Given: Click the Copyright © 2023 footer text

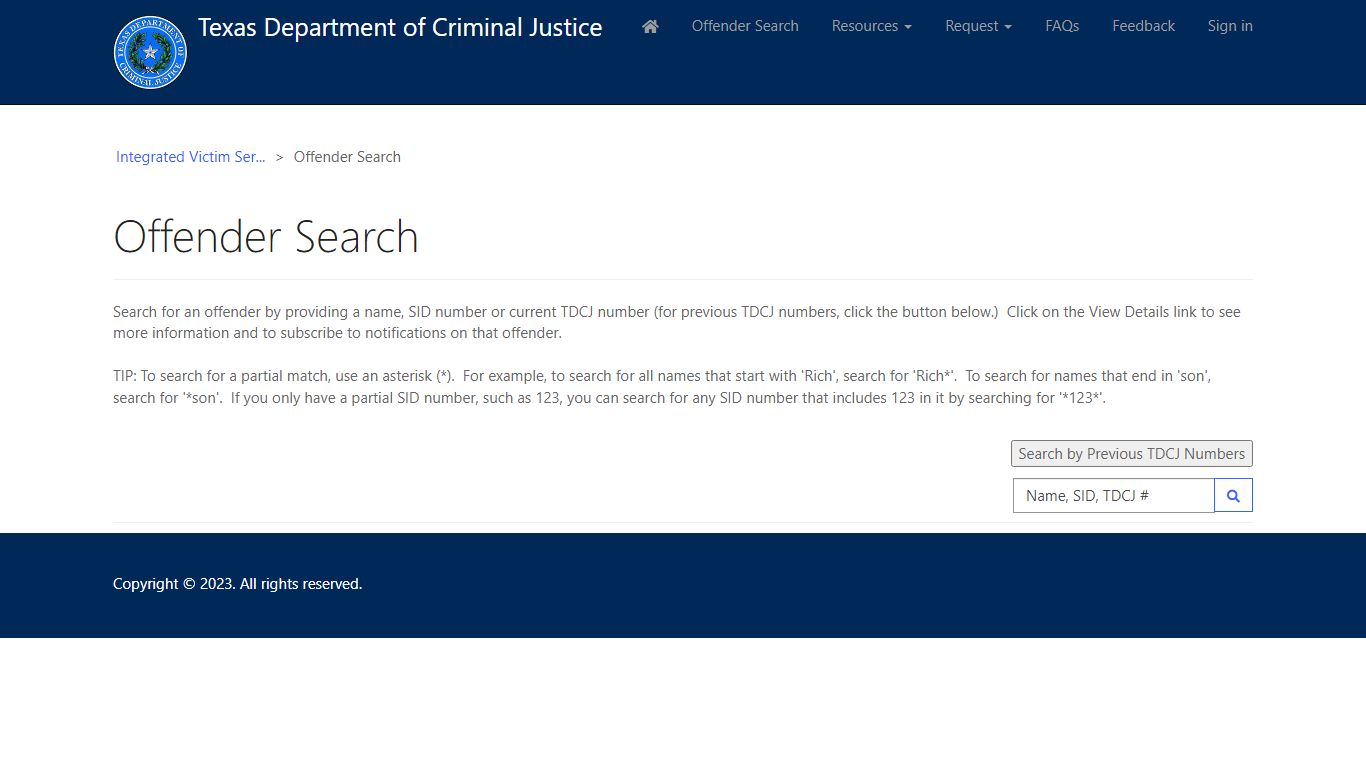Looking at the screenshot, I should click(237, 584).
